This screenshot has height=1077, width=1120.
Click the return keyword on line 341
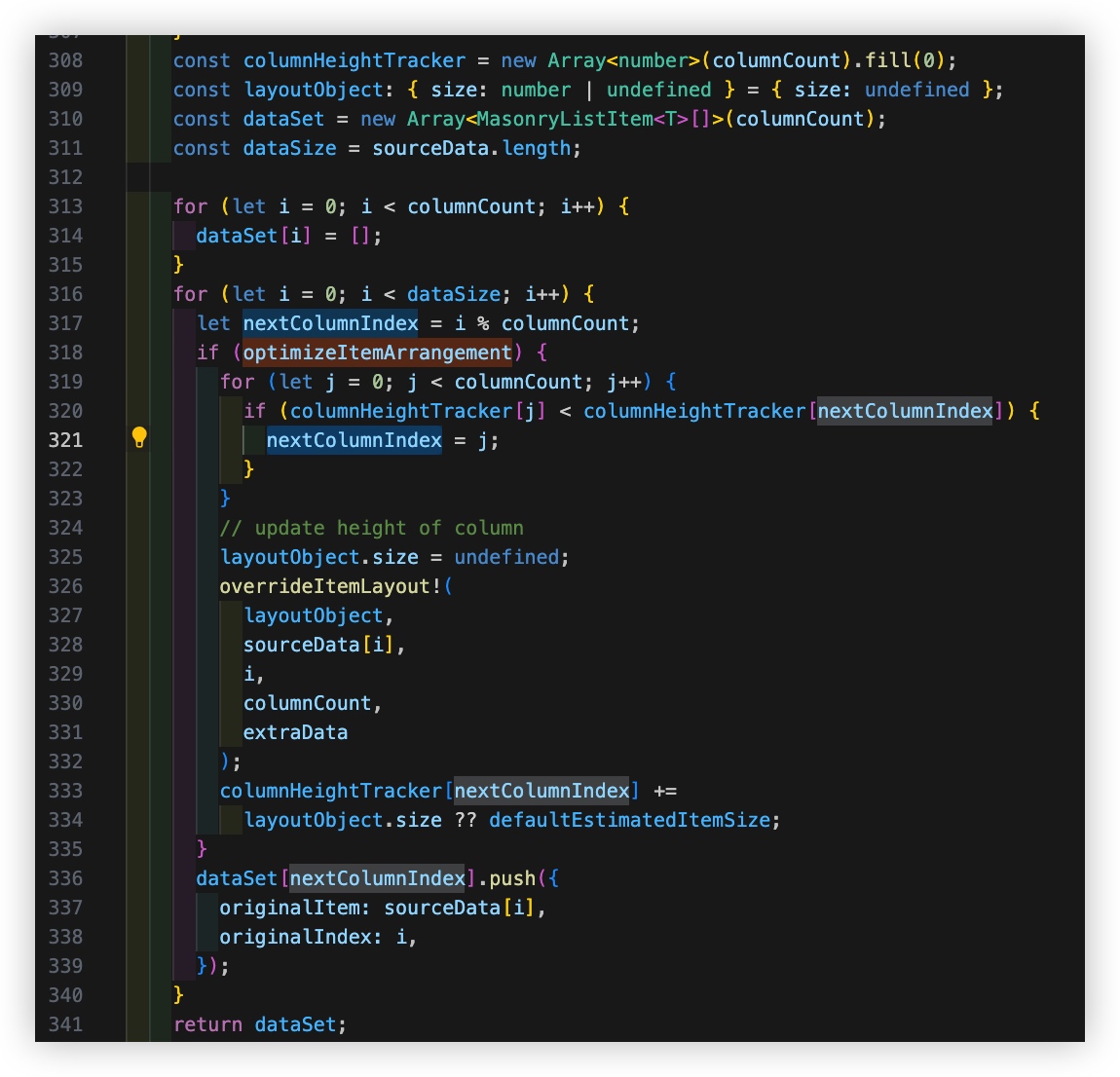[x=207, y=1024]
